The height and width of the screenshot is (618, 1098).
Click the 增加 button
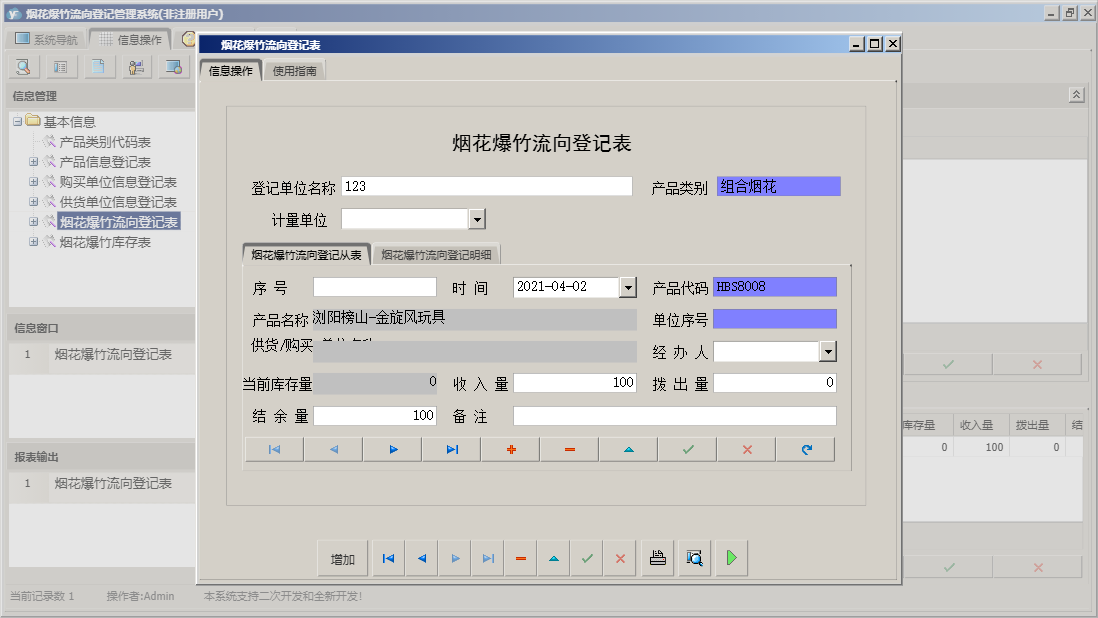pyautogui.click(x=342, y=559)
